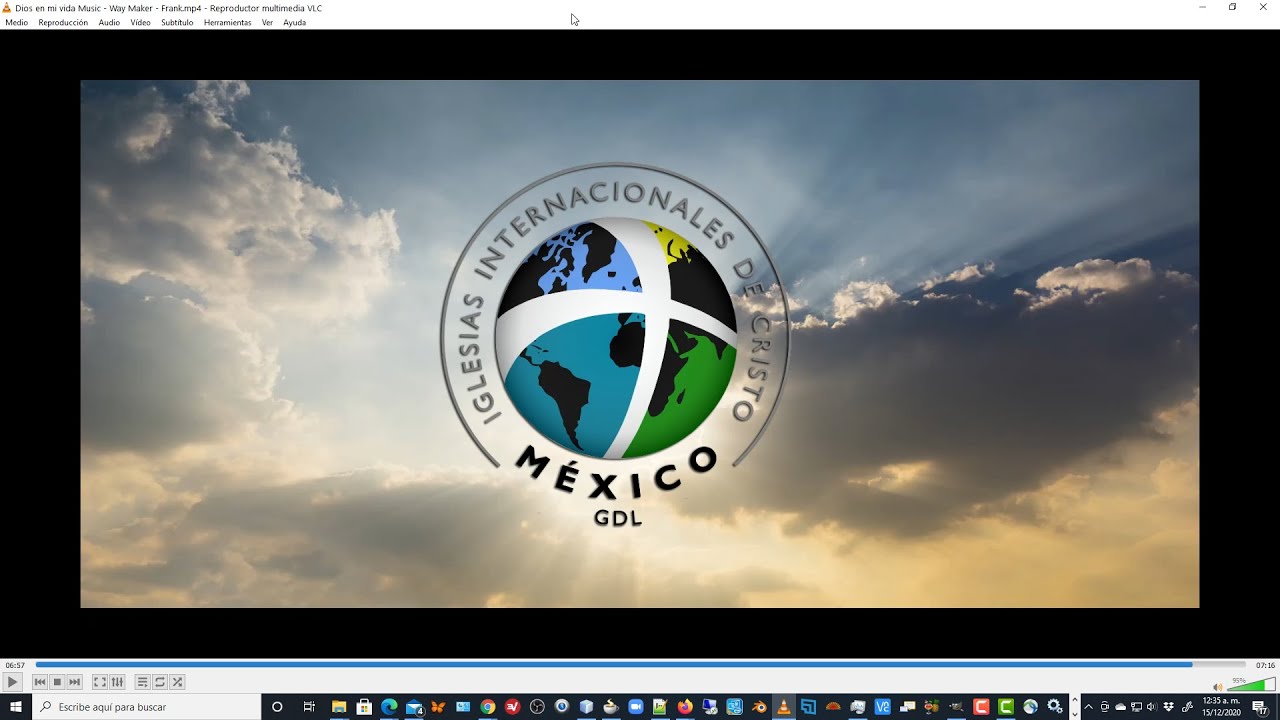This screenshot has height=720, width=1280.
Task: Open Mail app with 4 unread badge
Action: [x=414, y=707]
